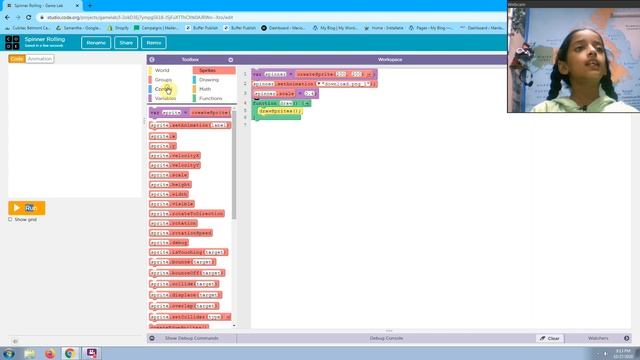Pick the sprite.rotateToDirection block
This screenshot has height=360, width=640.
[x=187, y=214]
